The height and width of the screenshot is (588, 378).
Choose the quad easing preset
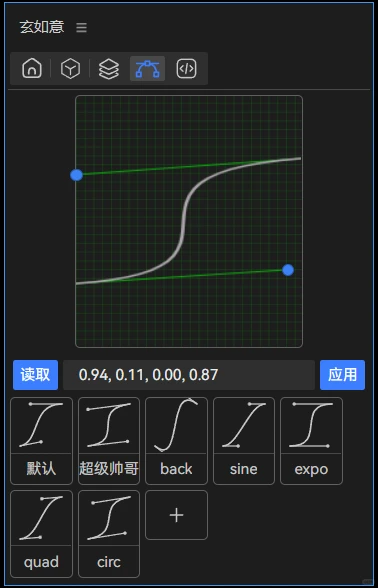pos(41,534)
